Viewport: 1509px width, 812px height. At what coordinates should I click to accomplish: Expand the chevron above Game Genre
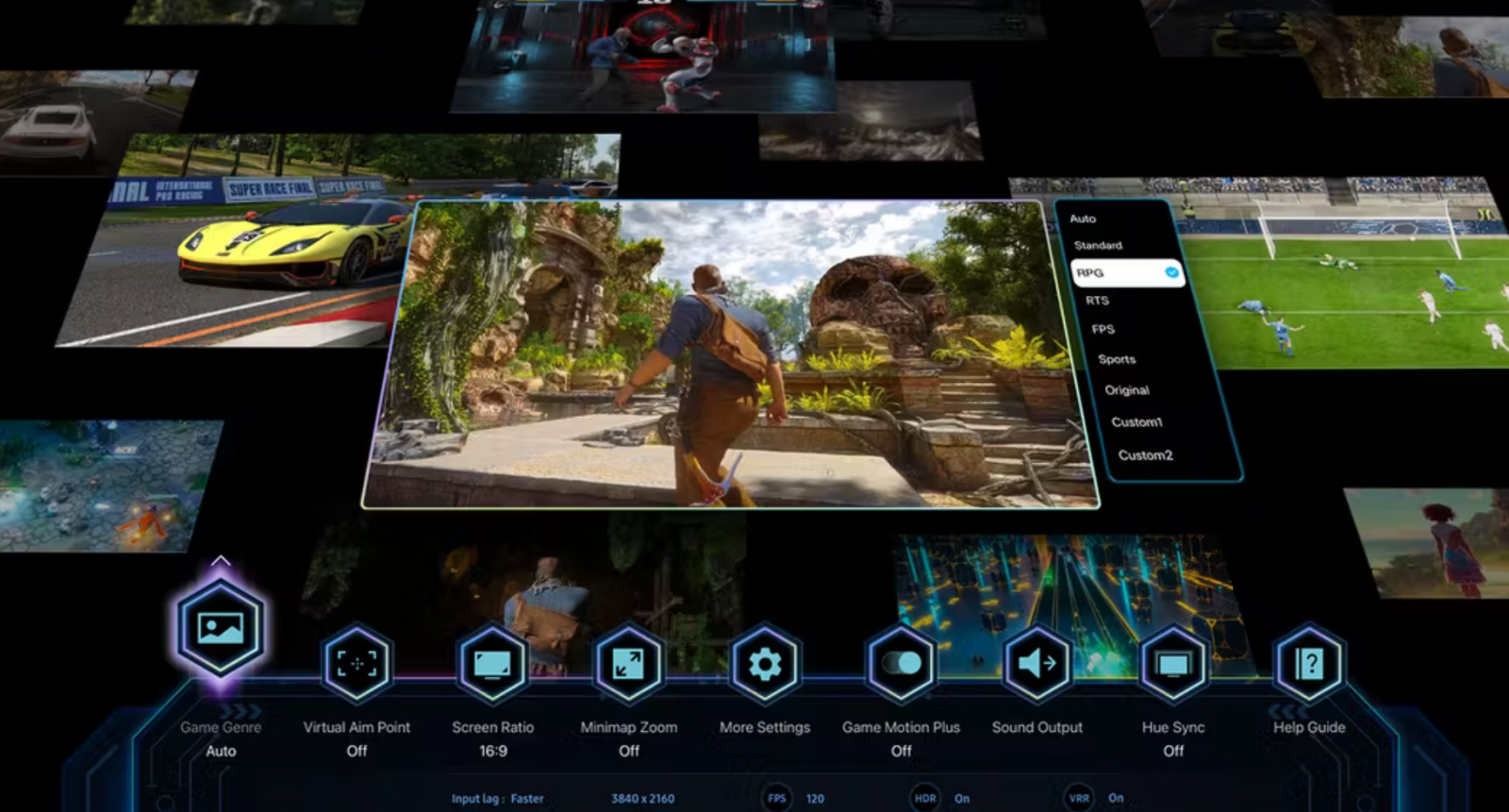coord(221,561)
